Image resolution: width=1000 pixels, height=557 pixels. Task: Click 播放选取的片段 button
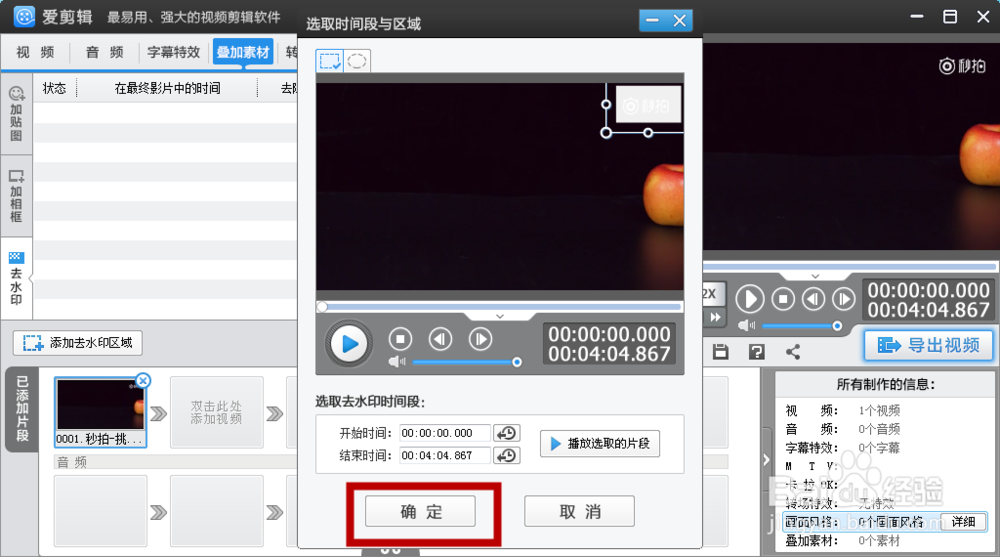599,443
